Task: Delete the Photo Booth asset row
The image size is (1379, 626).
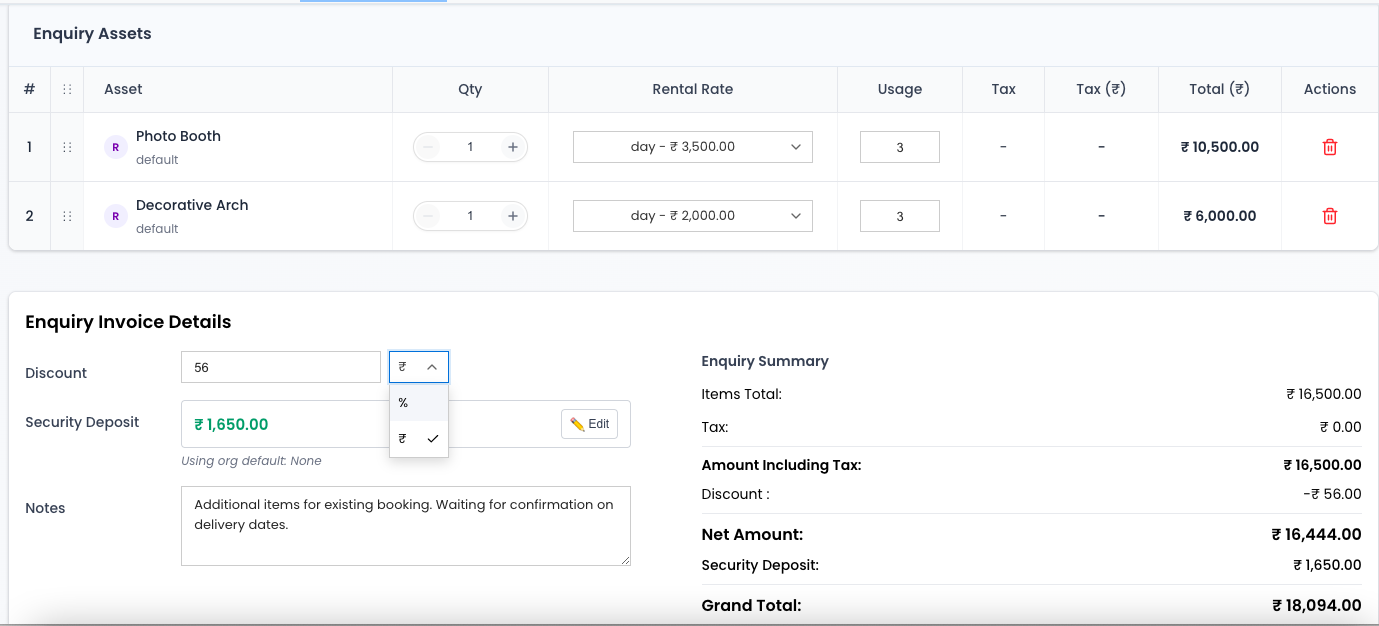Action: coord(1329,146)
